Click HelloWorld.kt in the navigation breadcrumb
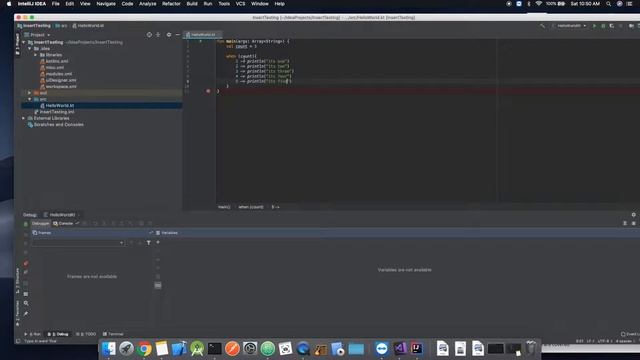The height and width of the screenshot is (360, 640). click(x=90, y=26)
